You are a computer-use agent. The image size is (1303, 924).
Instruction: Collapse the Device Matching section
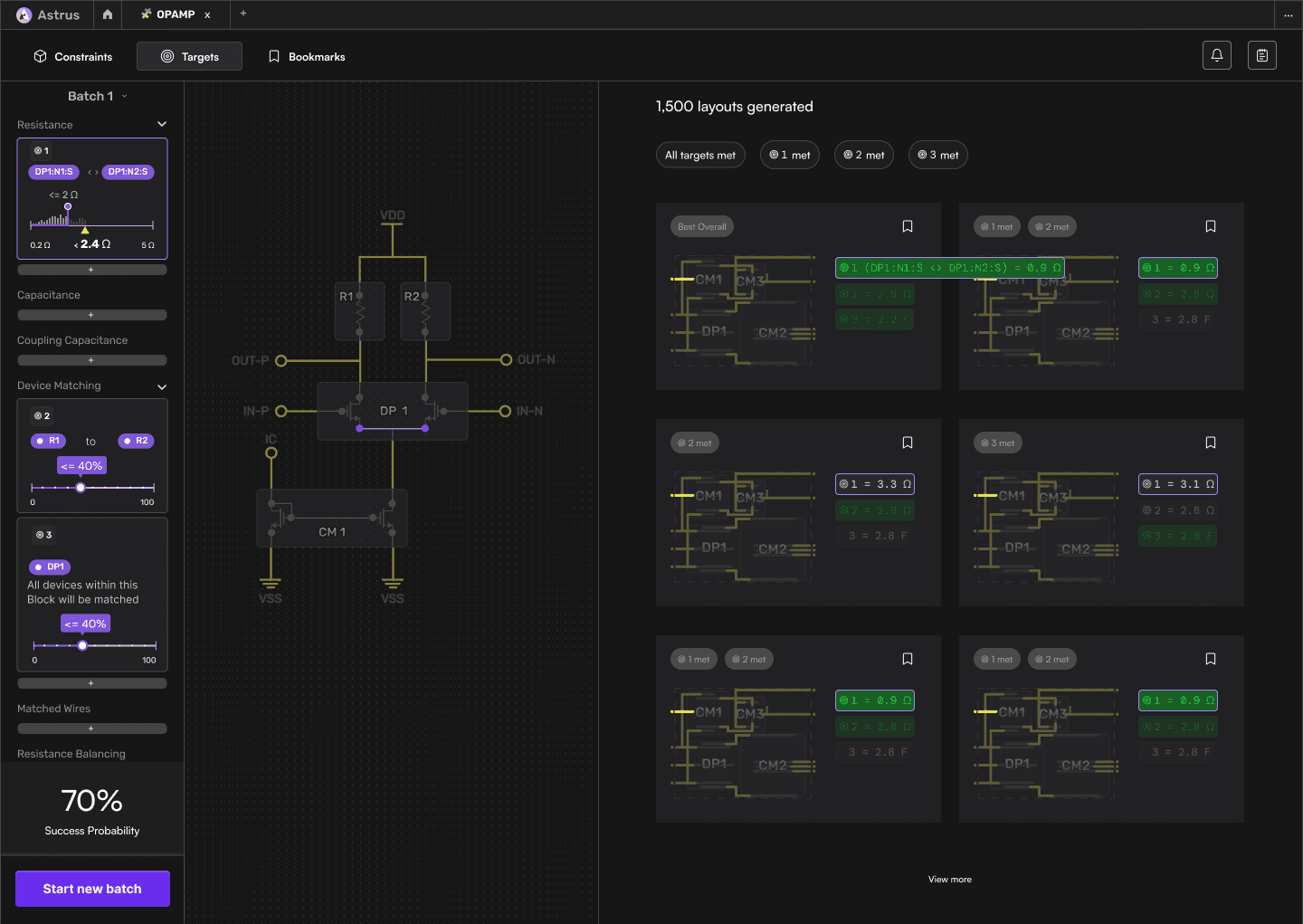[162, 386]
